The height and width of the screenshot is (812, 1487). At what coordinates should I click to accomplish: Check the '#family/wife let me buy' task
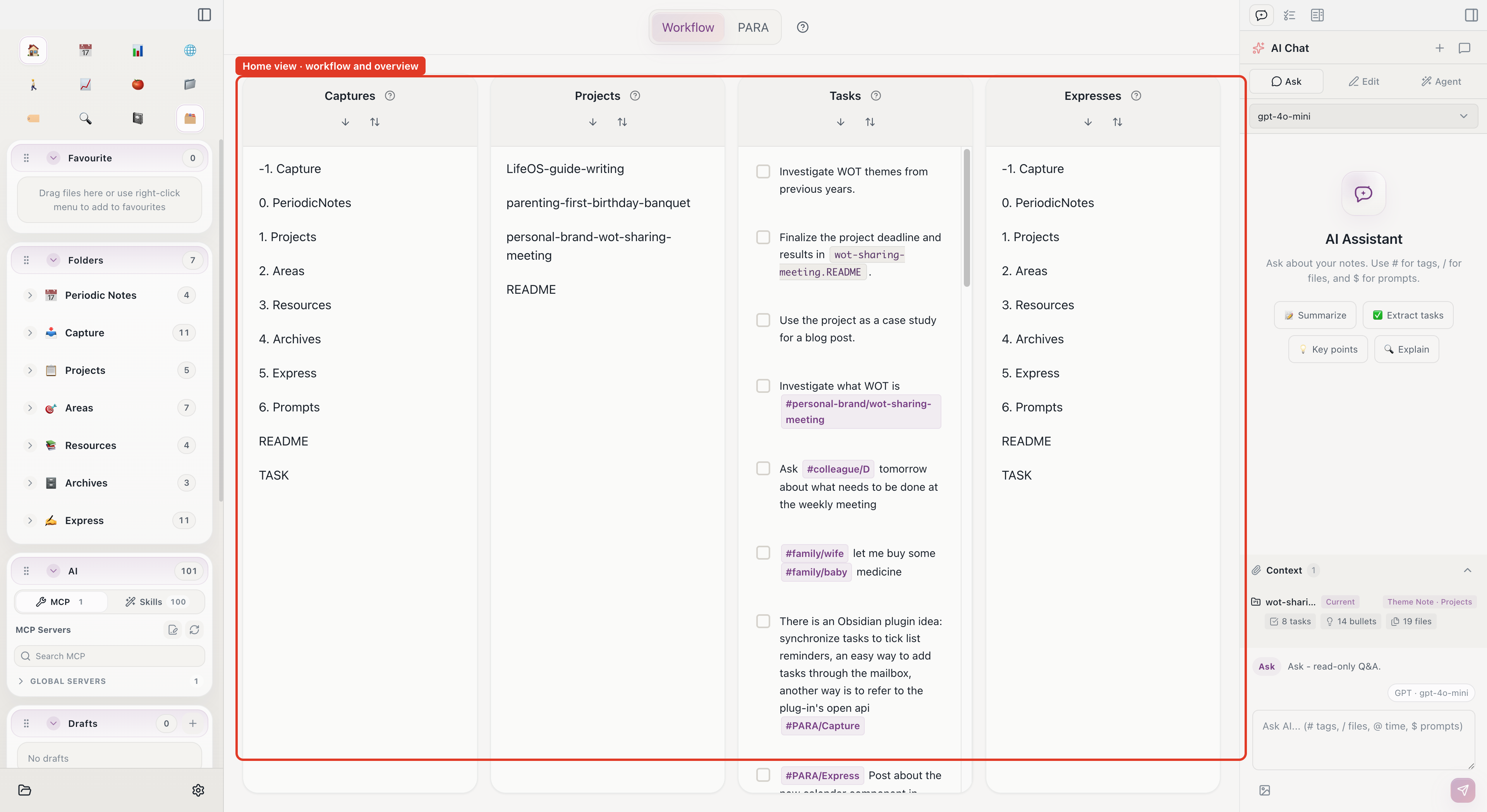tap(763, 553)
